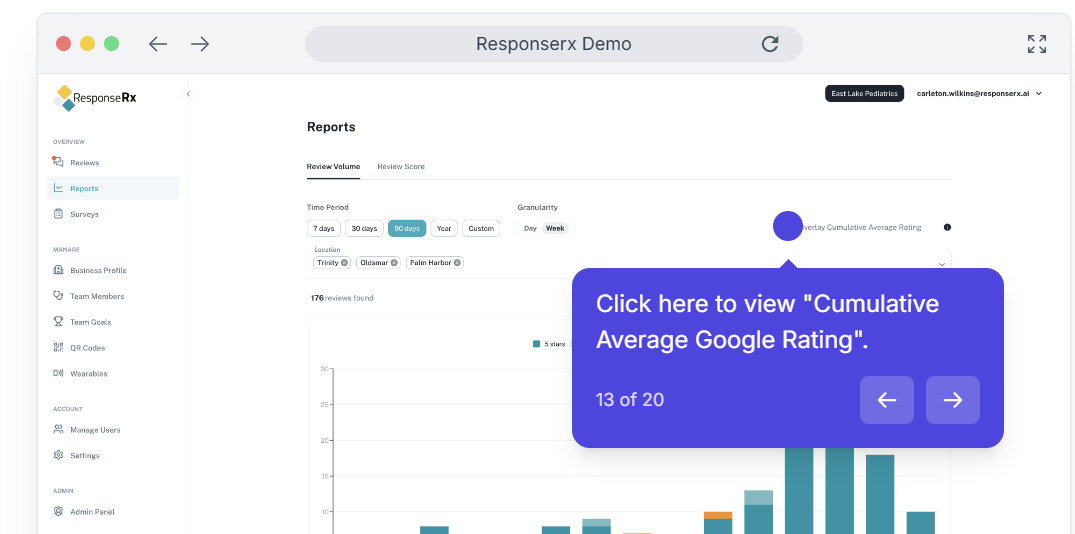Remove the Palm Harbor location chip
The width and height of the screenshot is (1075, 534).
pos(457,263)
